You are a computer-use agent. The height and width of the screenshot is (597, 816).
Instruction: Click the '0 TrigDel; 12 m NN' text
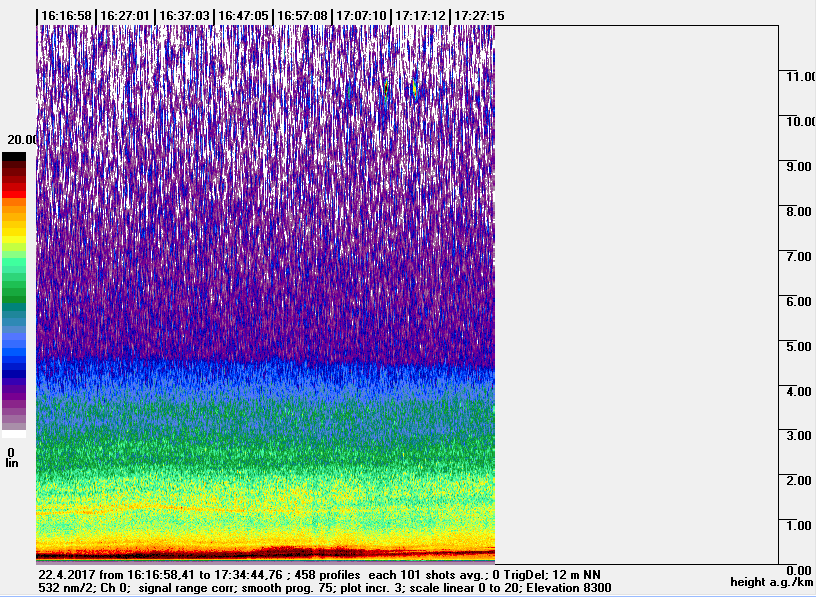click(x=546, y=575)
